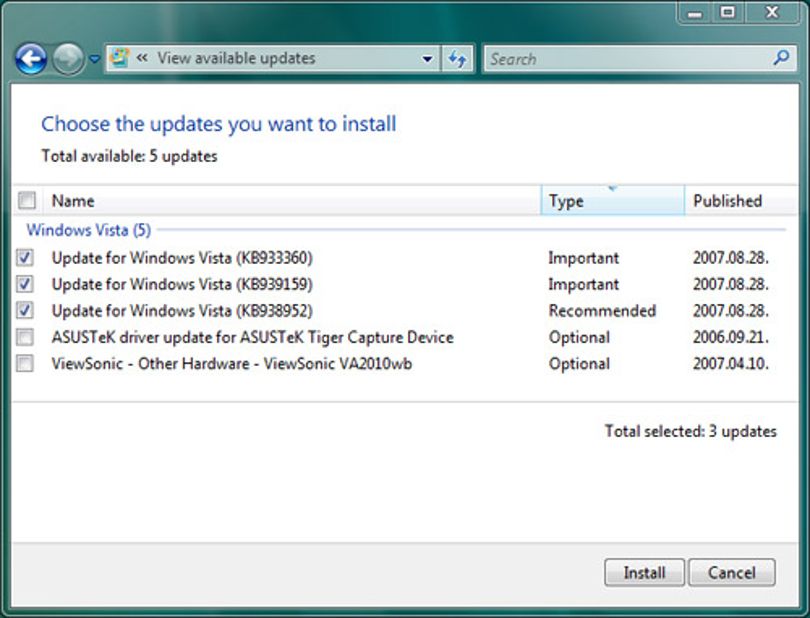Collapse the Windows Vista (5) group

[88, 230]
